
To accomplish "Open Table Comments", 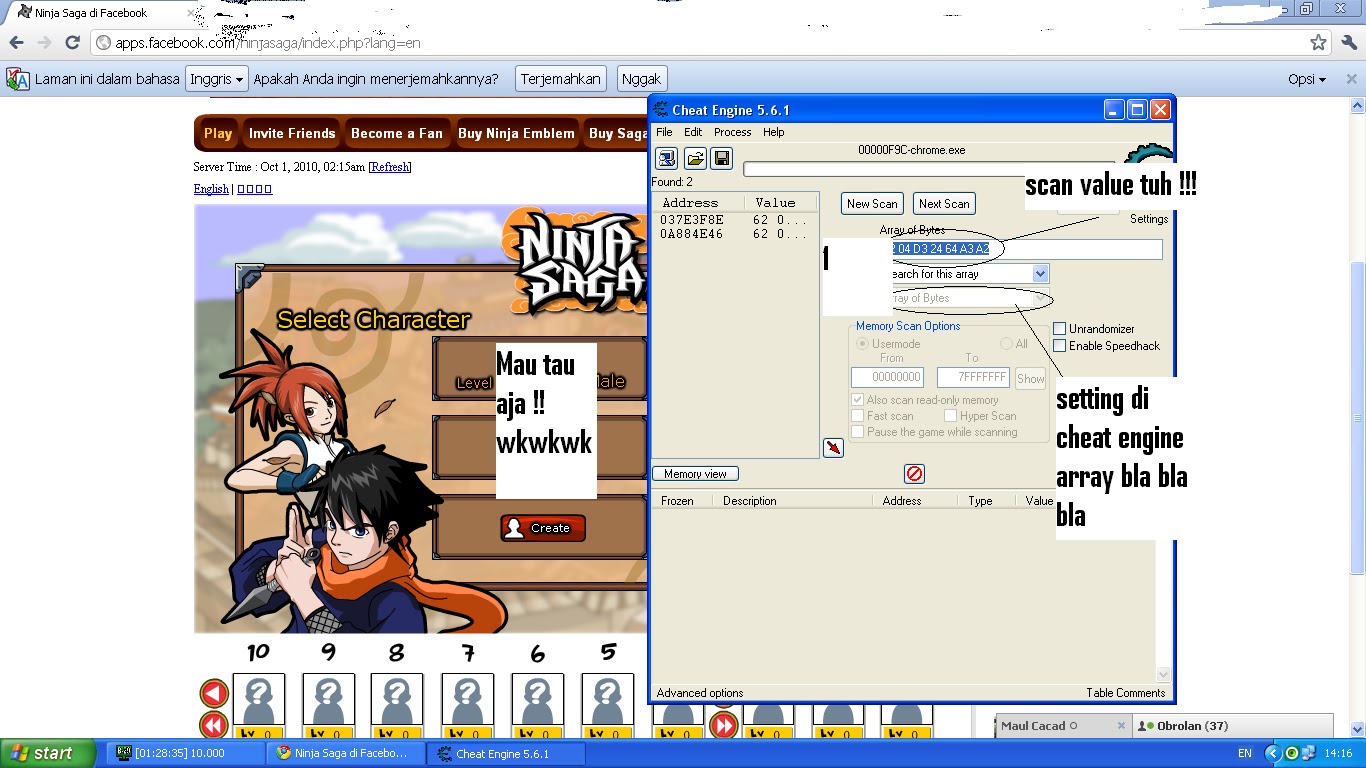I will (x=1126, y=693).
